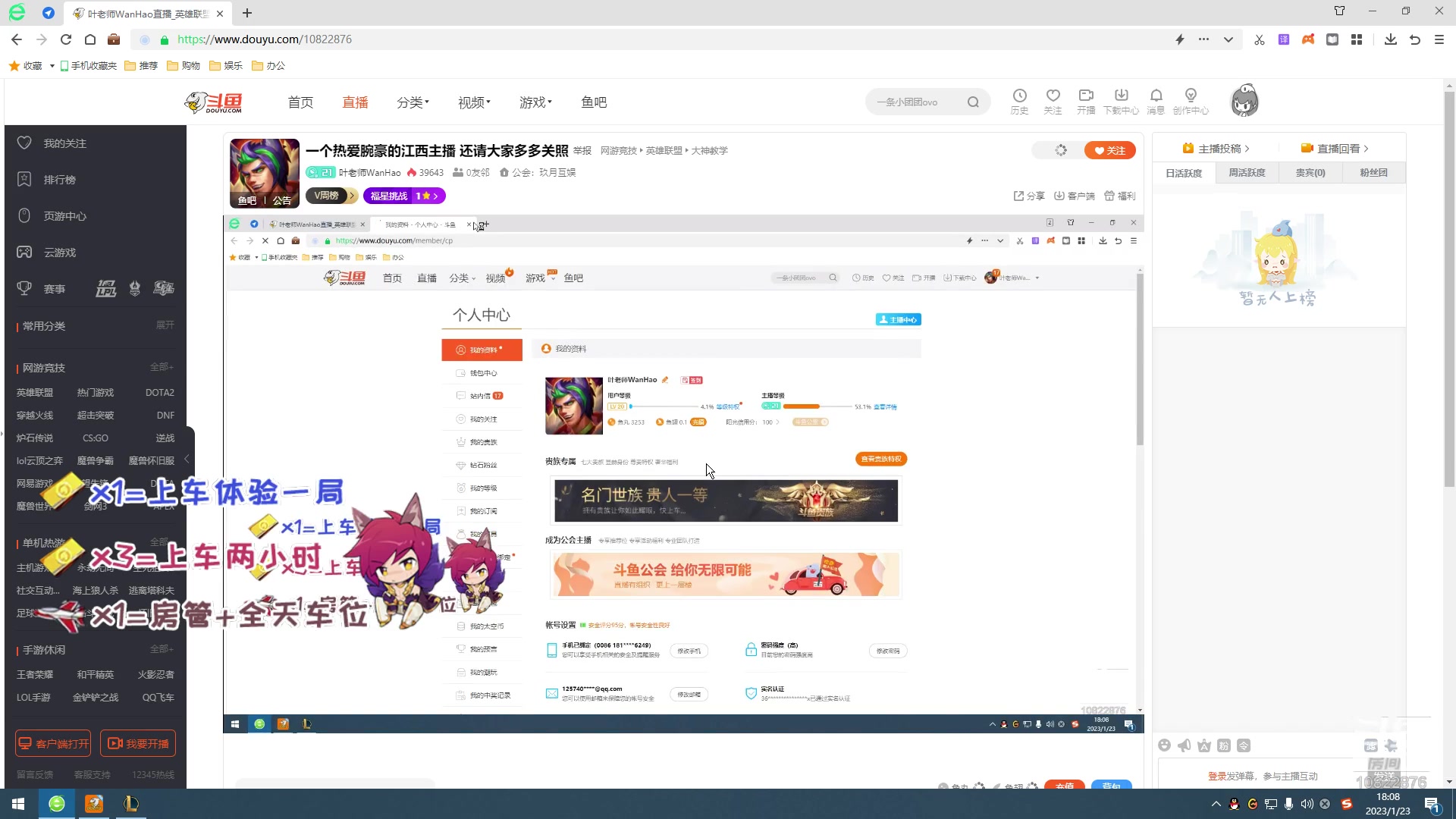Viewport: 1456px width, 819px height.
Task: Open the 我的关注 heart icon in sidebar
Action: click(x=24, y=143)
